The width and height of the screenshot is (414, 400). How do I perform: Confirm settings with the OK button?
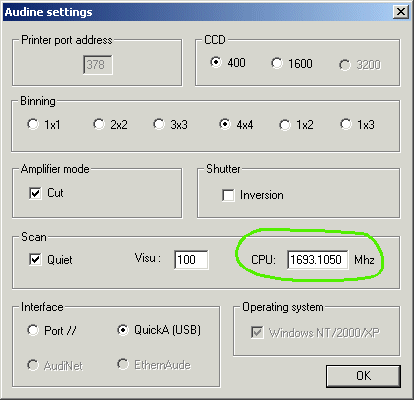click(x=363, y=376)
